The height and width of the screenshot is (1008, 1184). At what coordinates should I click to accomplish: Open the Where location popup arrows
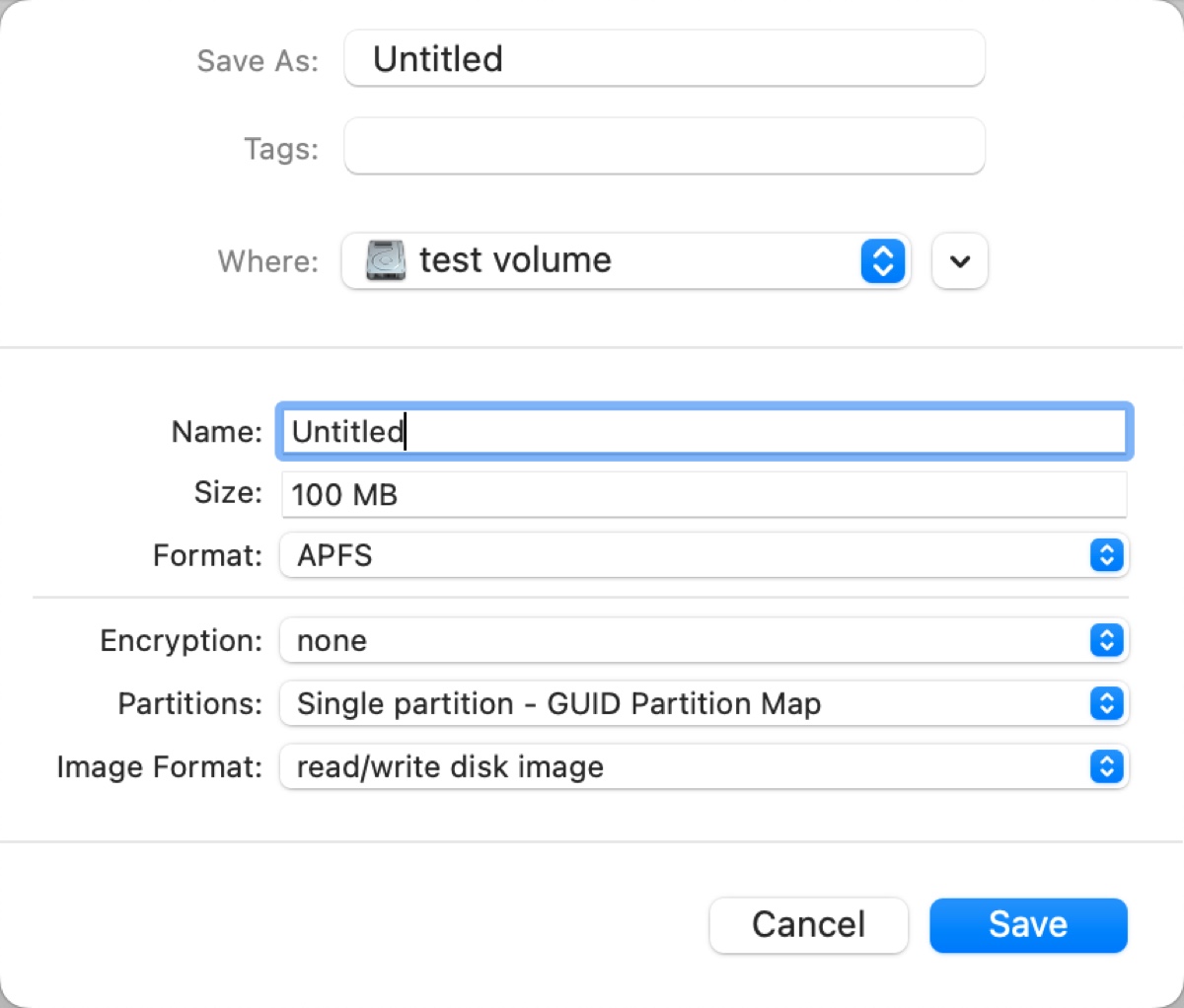882,261
